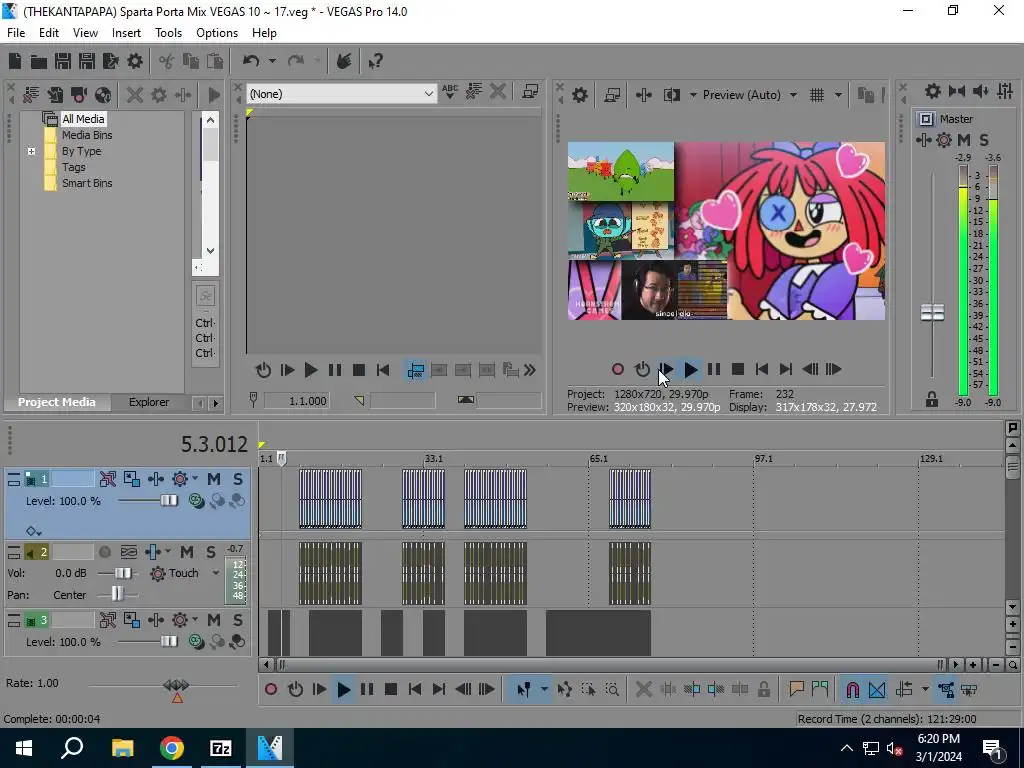Click the Render As icon
Image resolution: width=1024 pixels, height=768 pixels.
111,61
